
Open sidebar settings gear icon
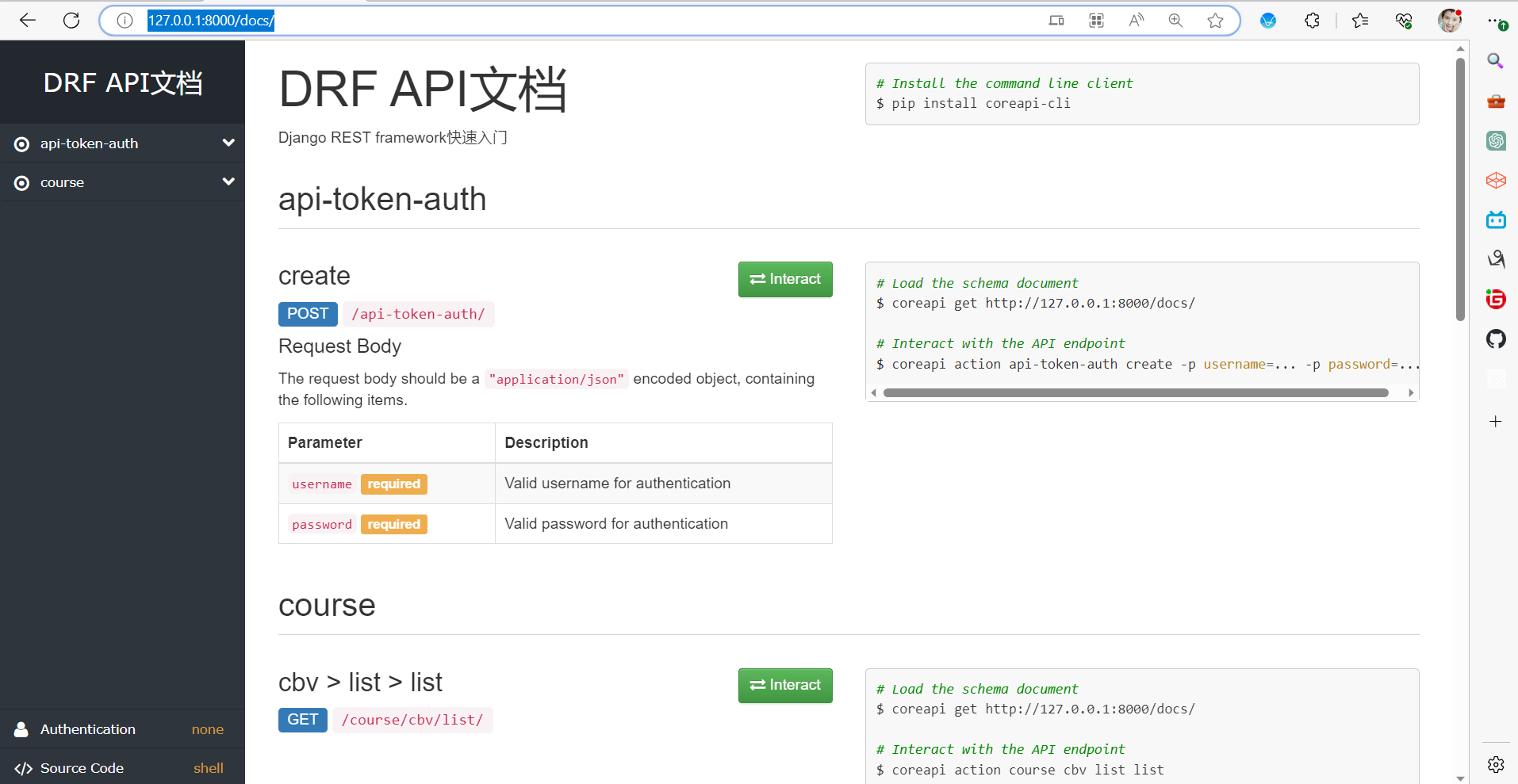click(1496, 764)
